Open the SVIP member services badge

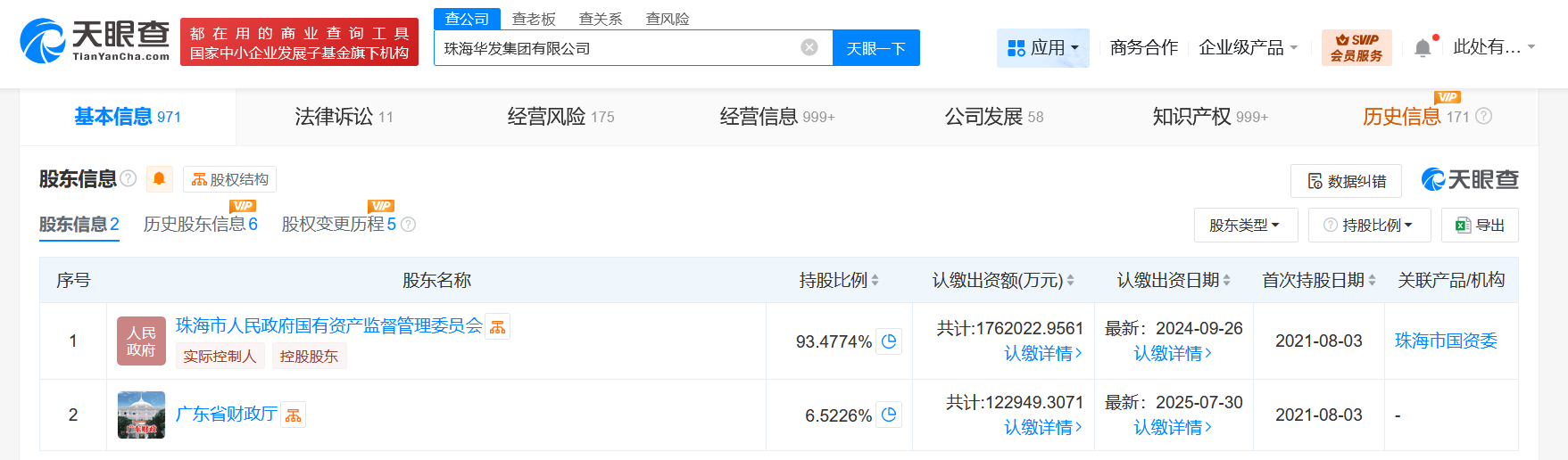[x=1356, y=47]
